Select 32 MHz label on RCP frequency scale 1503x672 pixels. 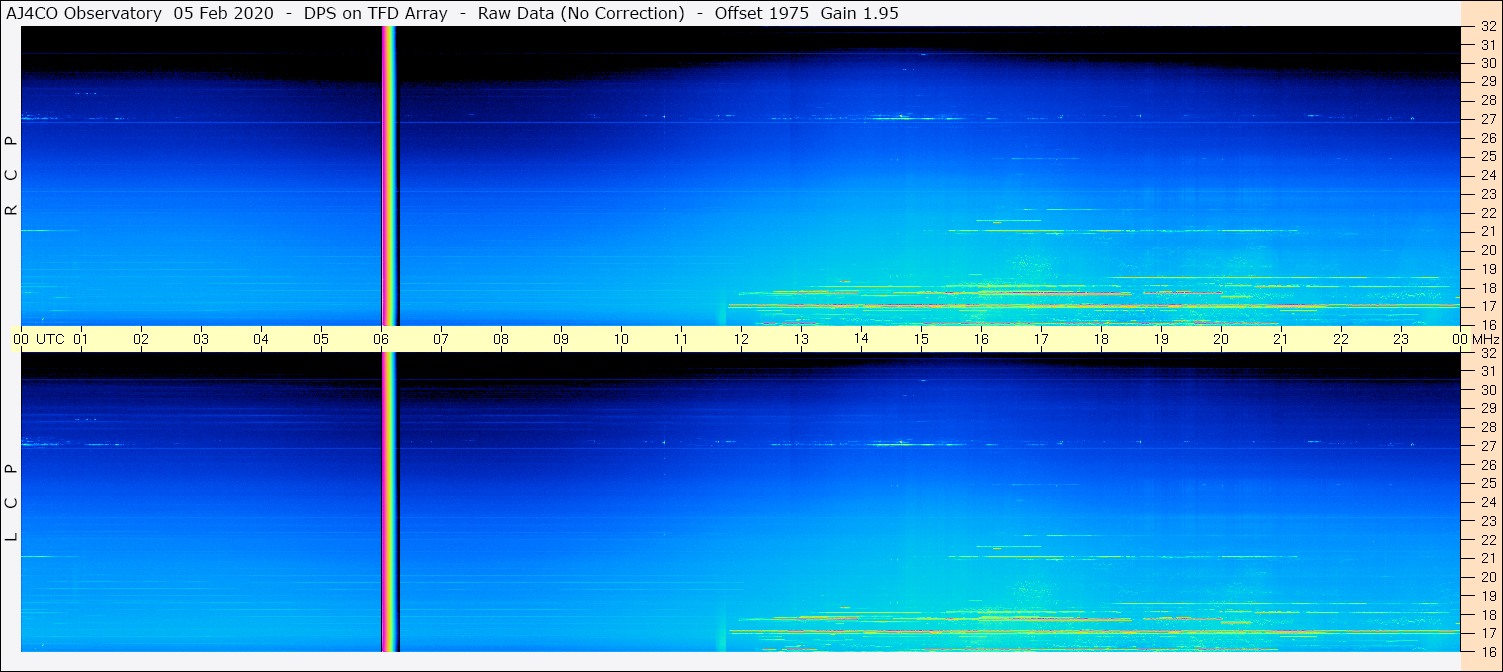(x=1486, y=27)
